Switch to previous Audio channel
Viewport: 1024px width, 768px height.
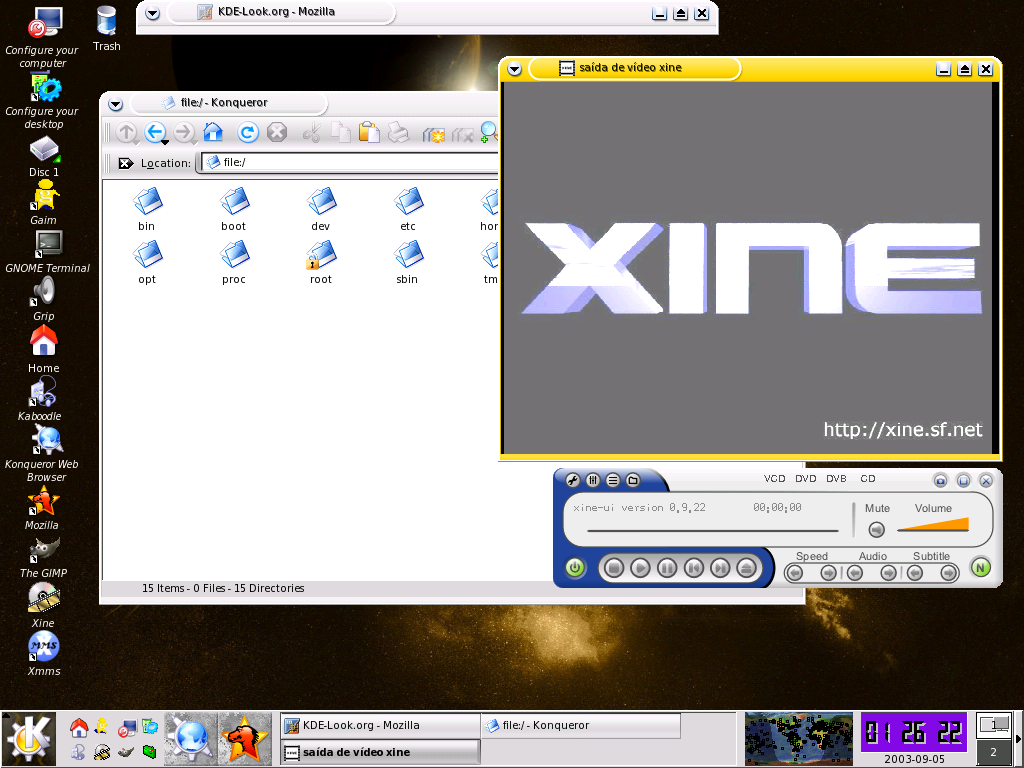pyautogui.click(x=855, y=573)
